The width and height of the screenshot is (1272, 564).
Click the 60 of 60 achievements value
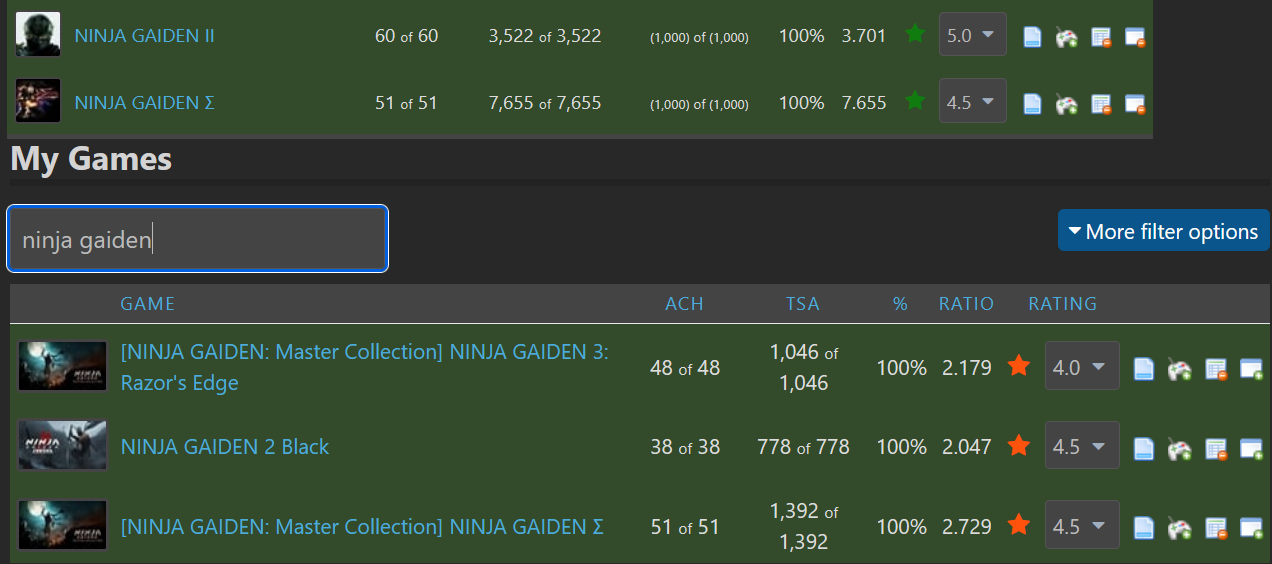click(406, 36)
